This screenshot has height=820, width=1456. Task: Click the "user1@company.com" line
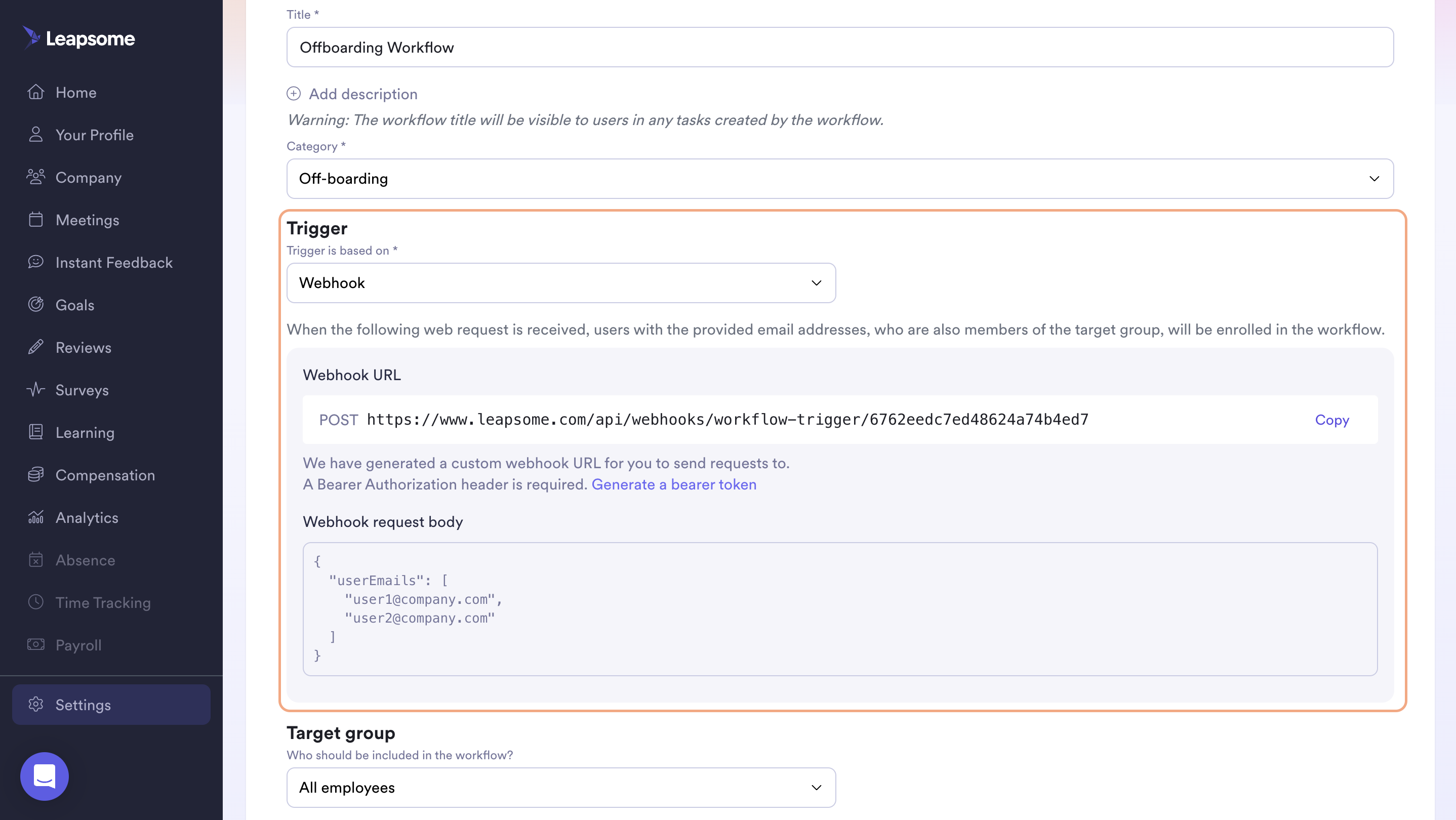[x=423, y=599]
